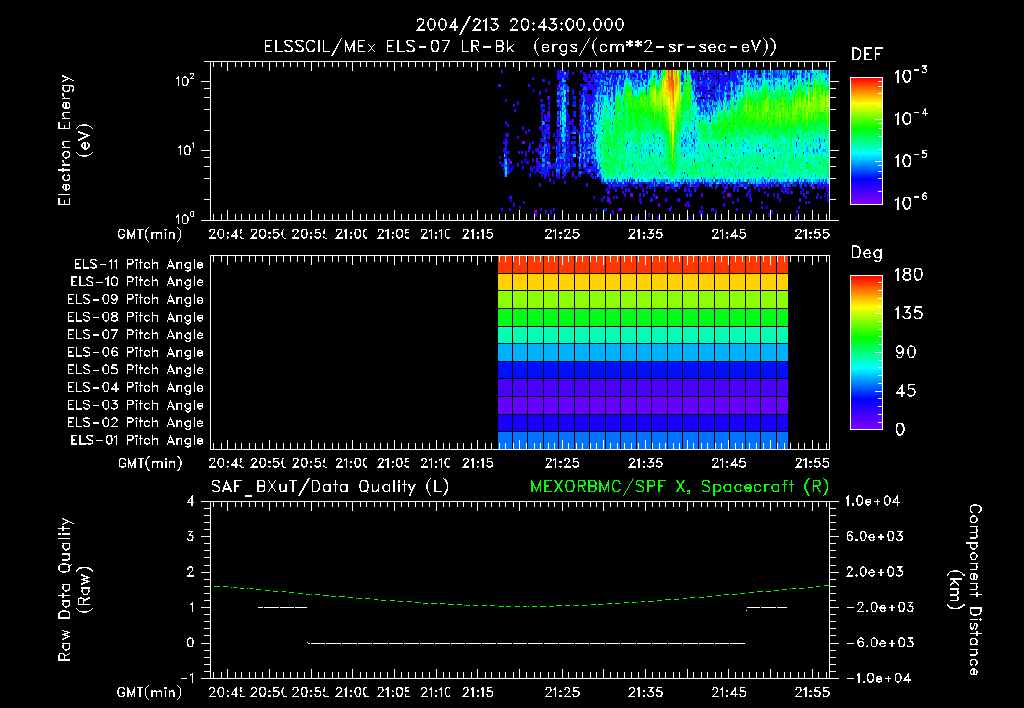Image resolution: width=1024 pixels, height=708 pixels.
Task: Click the 21:25 tick label under the spectrogram
Action: point(562,234)
